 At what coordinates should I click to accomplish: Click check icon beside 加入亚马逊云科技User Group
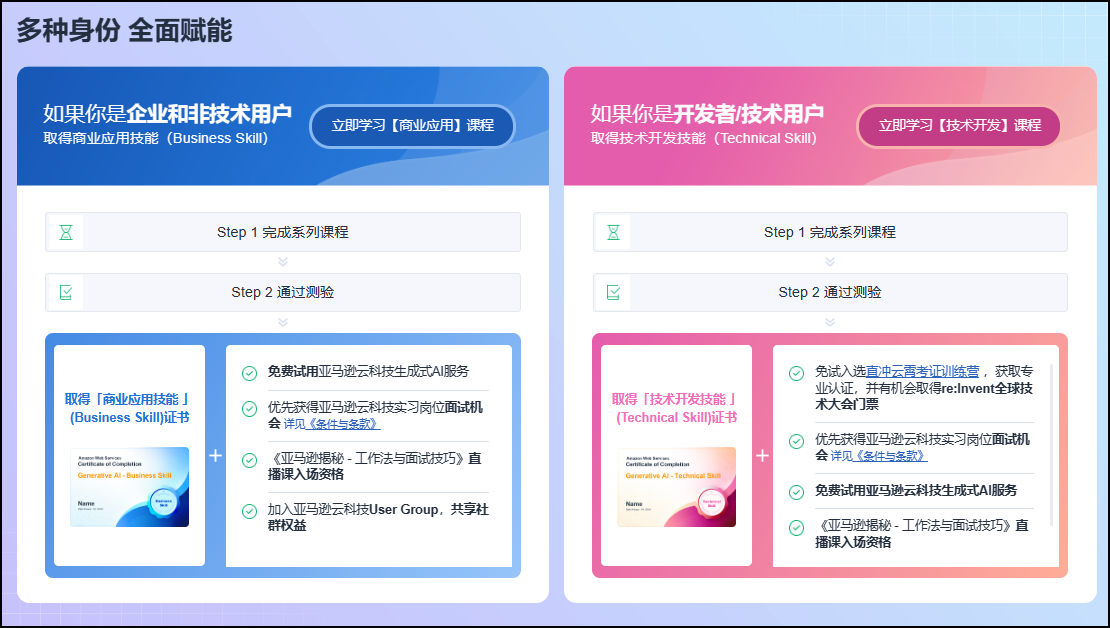[249, 511]
